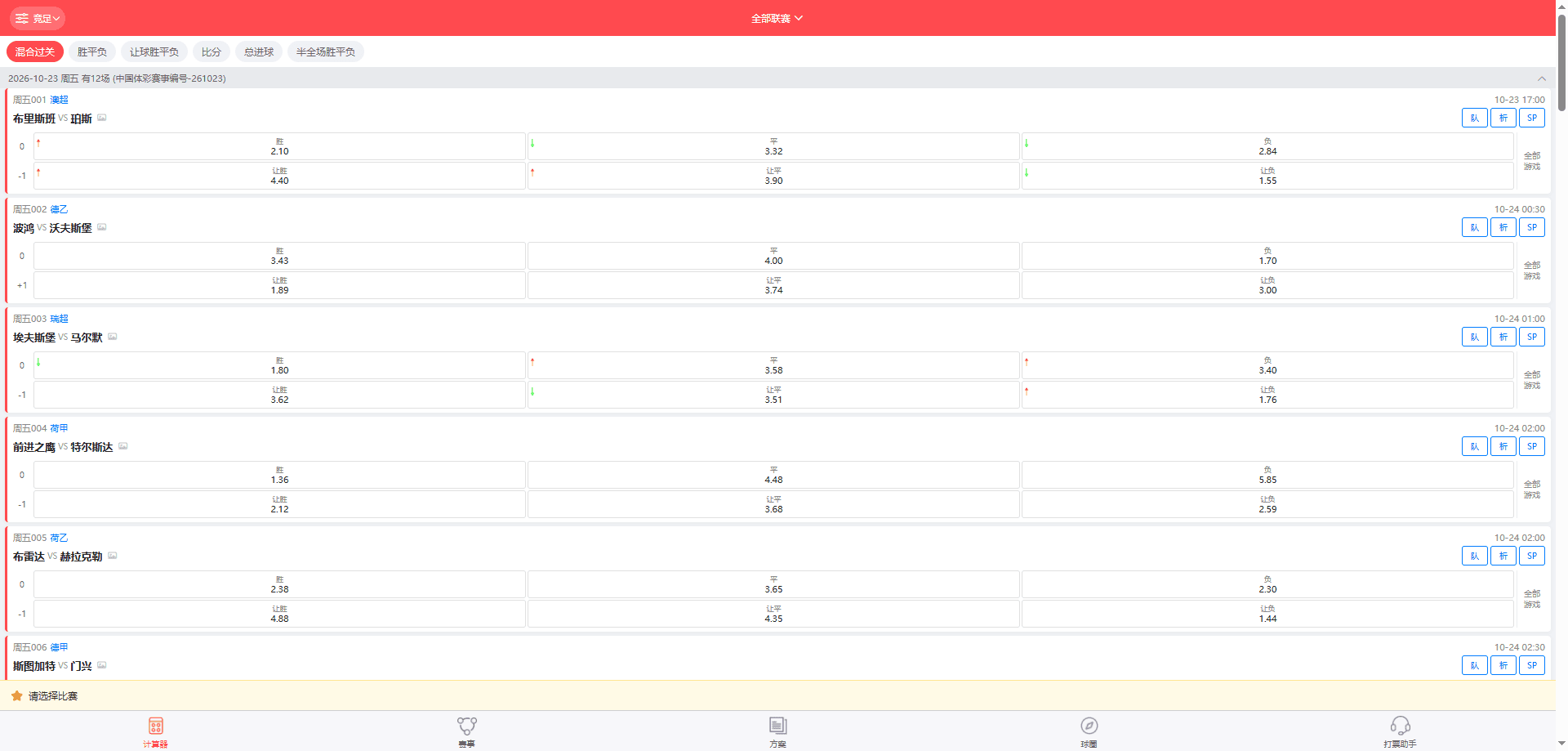The image size is (1568, 751).
Task: Click the image icon beside 布里斯班 vs 珀斯
Action: (102, 118)
